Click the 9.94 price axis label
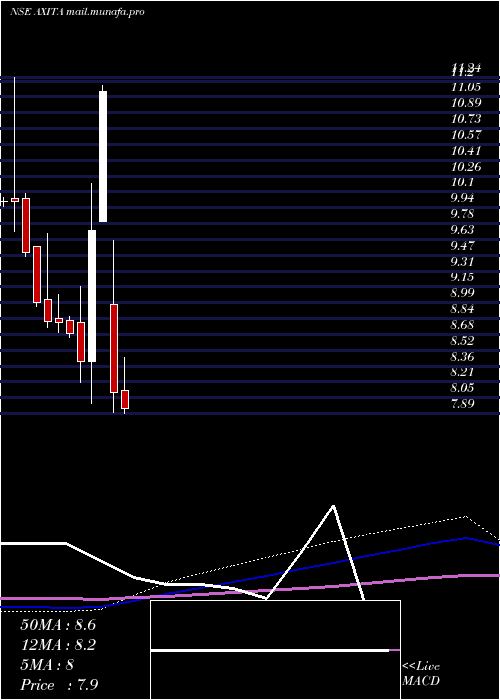Viewport: 500px width, 700px height. point(462,198)
